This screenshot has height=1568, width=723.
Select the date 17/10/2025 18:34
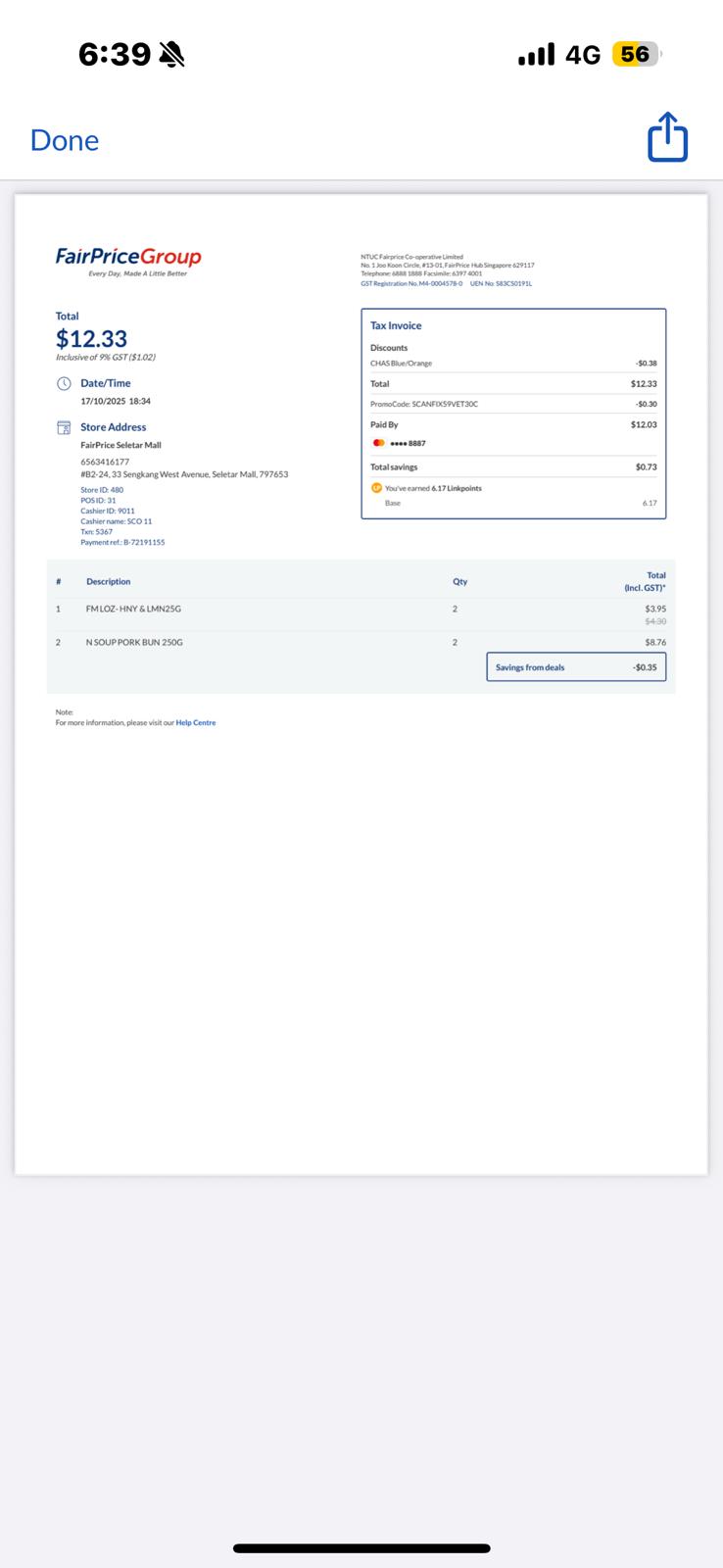tap(116, 401)
